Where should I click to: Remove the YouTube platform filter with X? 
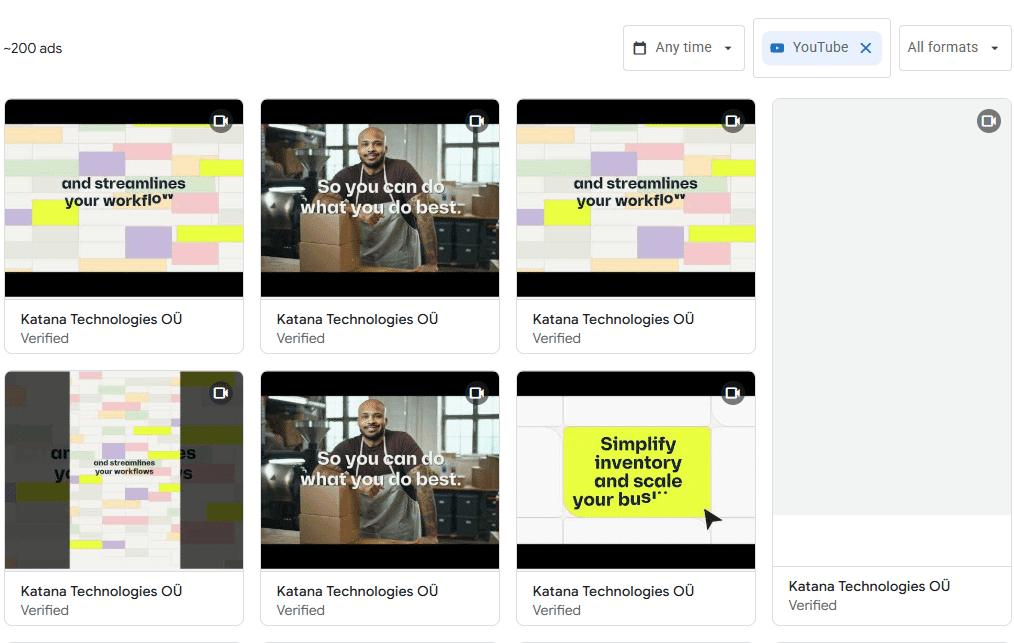(x=866, y=48)
